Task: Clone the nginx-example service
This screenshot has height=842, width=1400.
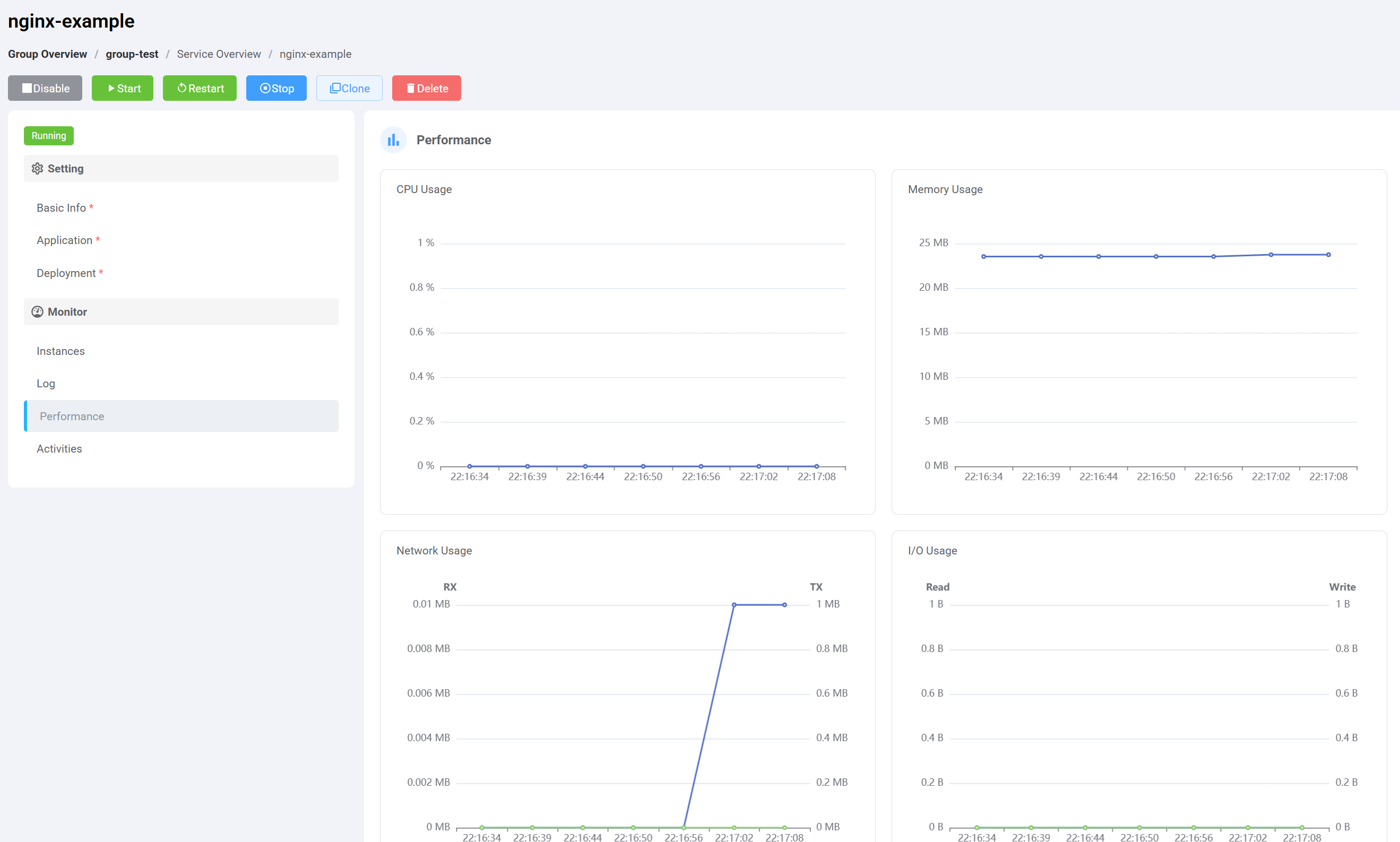Action: point(350,88)
